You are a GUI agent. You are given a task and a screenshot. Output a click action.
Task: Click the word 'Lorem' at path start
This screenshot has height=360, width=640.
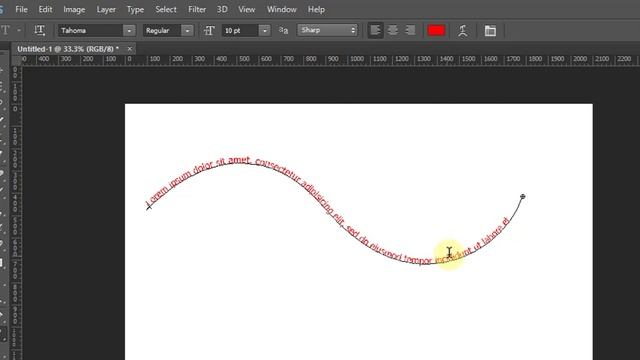[x=157, y=195]
